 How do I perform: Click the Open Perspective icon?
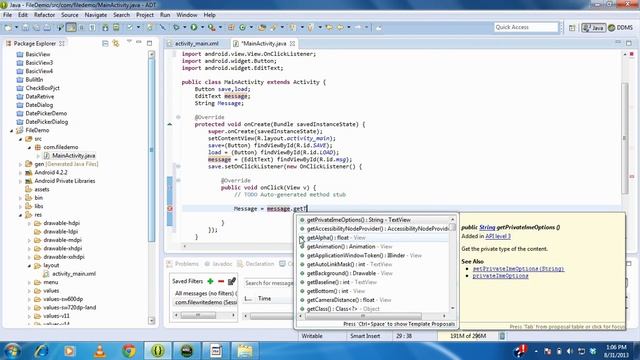[x=572, y=28]
